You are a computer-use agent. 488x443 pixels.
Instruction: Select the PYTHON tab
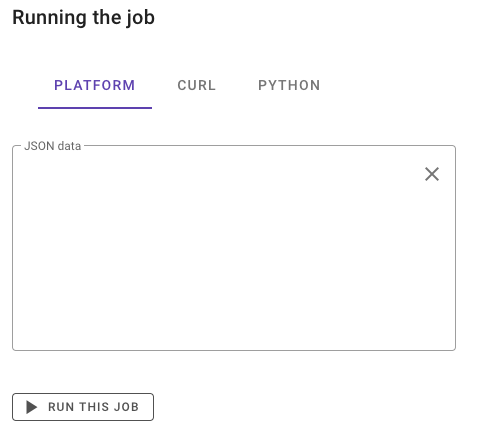[289, 85]
